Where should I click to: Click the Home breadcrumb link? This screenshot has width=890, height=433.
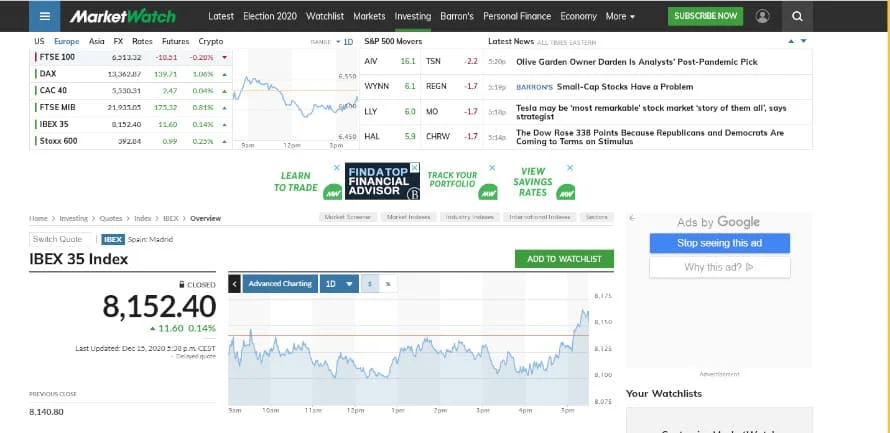click(39, 218)
